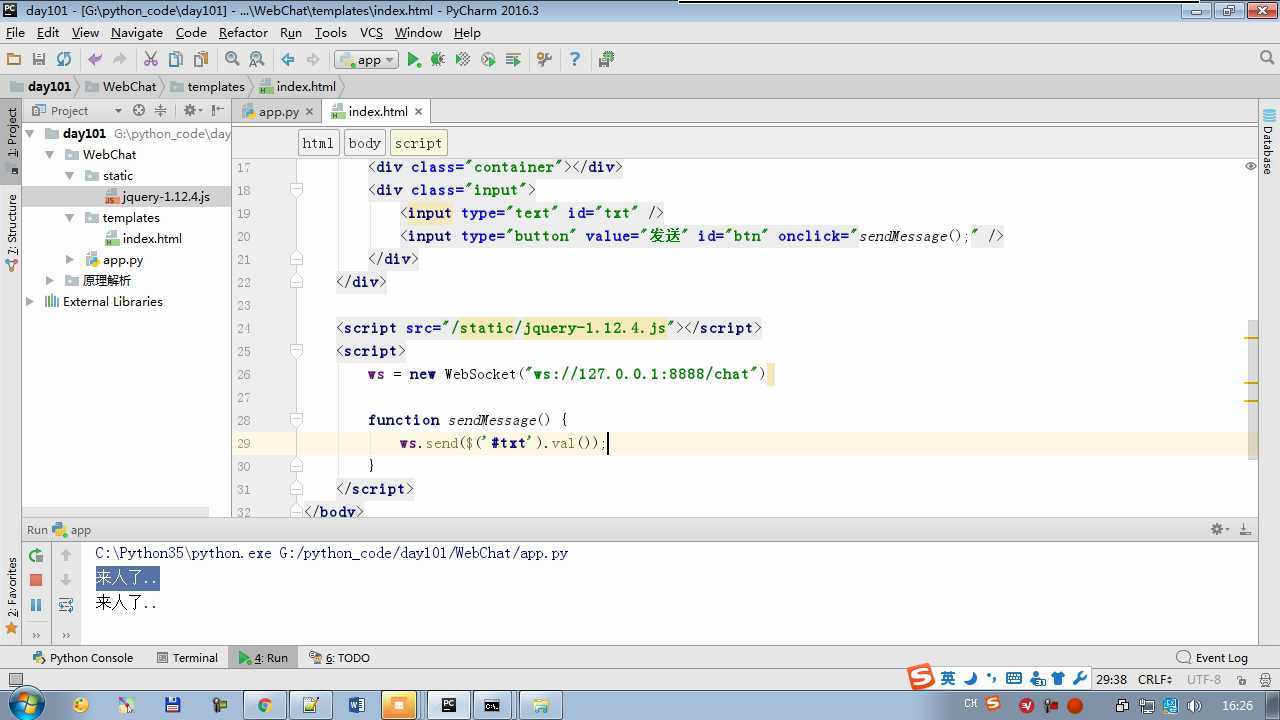1280x720 pixels.
Task: Toggle the Database tool window on the right
Action: [1268, 142]
